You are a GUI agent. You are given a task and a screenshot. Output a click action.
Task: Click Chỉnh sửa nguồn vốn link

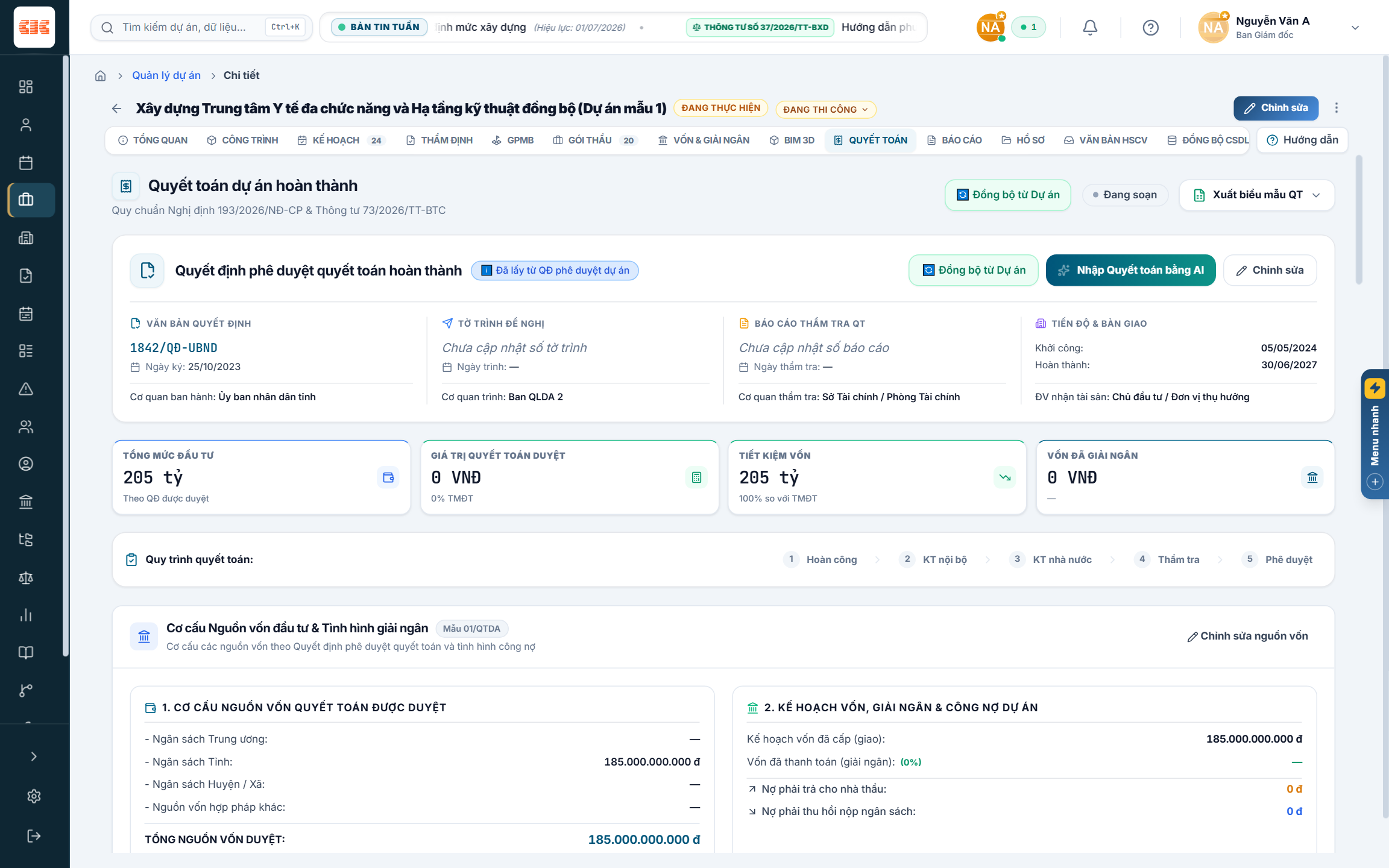tap(1247, 636)
